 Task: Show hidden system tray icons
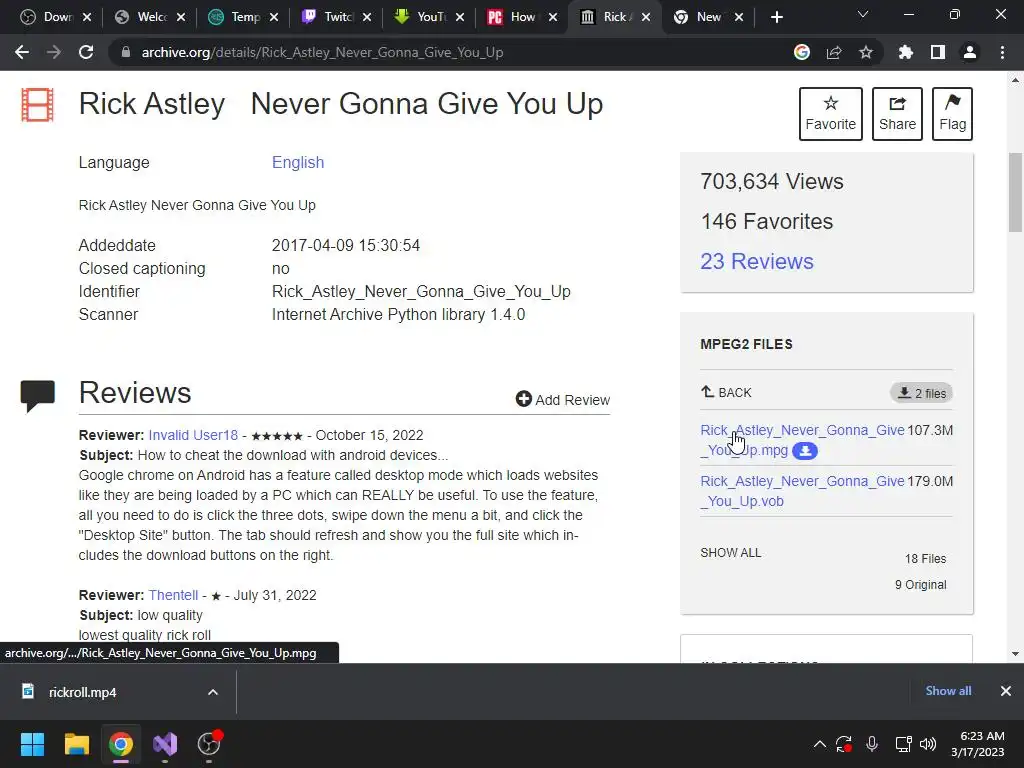click(820, 744)
